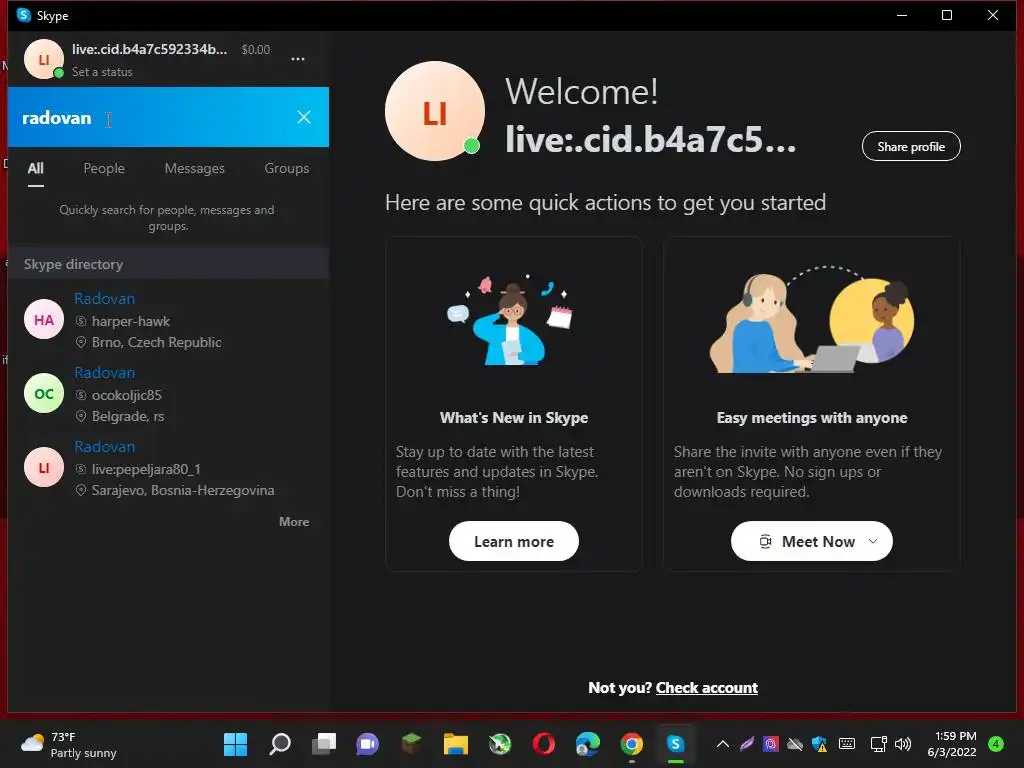
Task: Open the three-dots more options menu
Action: click(298, 59)
